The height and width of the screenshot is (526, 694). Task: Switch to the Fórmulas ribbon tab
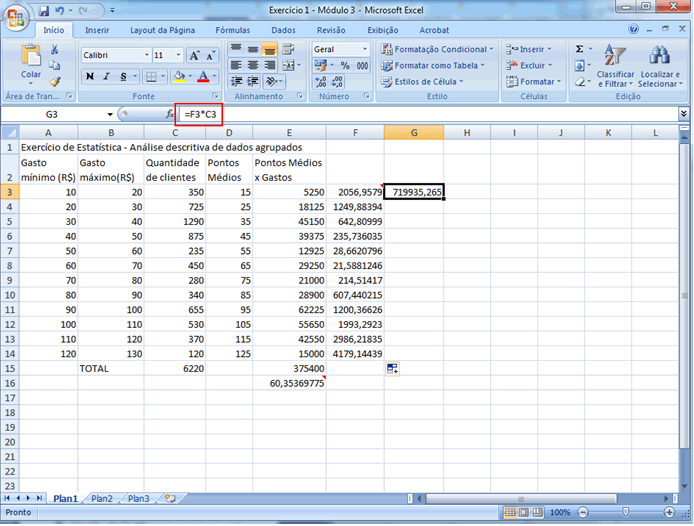coord(232,31)
